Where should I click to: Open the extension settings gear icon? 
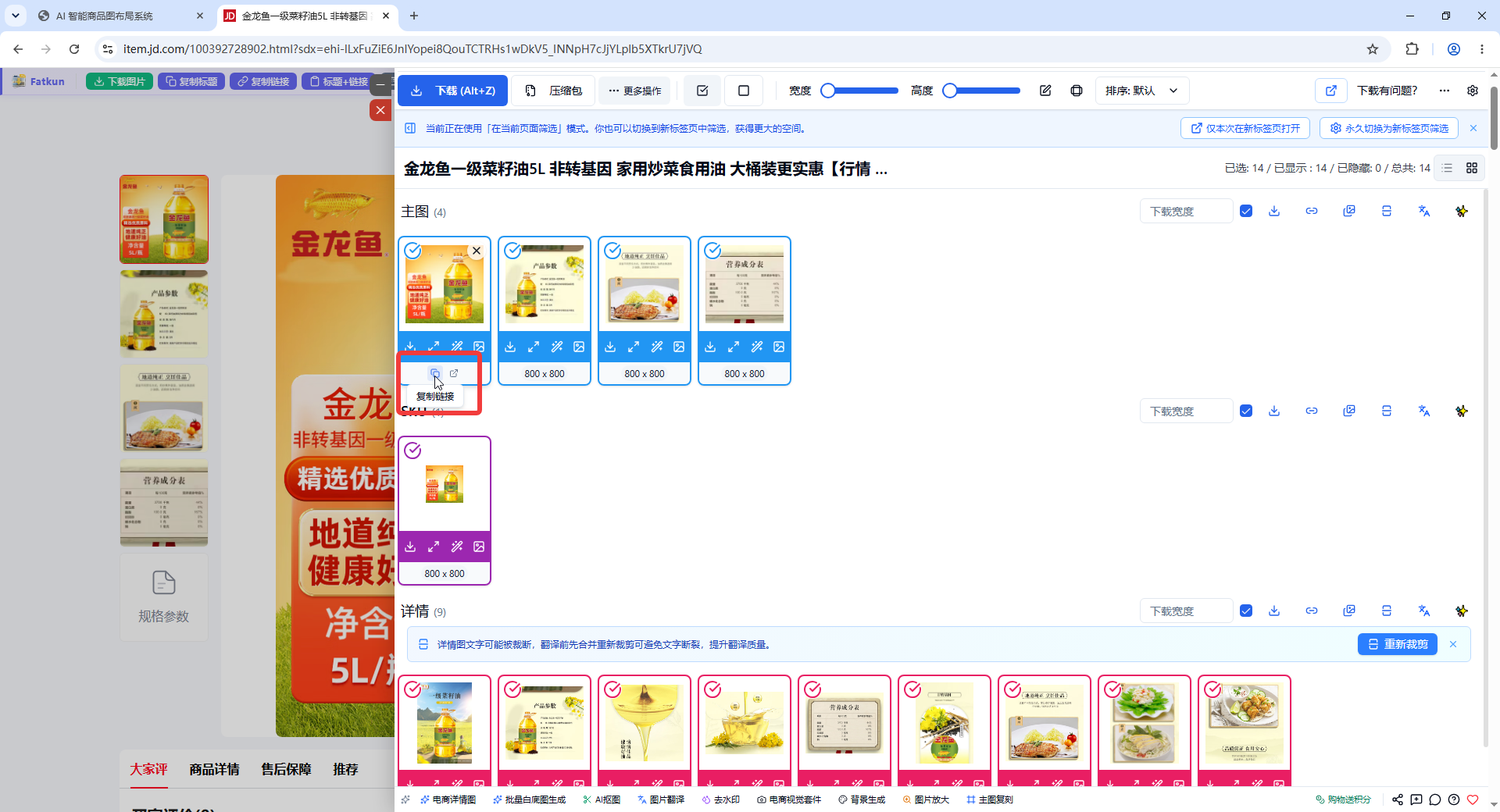(x=1473, y=91)
